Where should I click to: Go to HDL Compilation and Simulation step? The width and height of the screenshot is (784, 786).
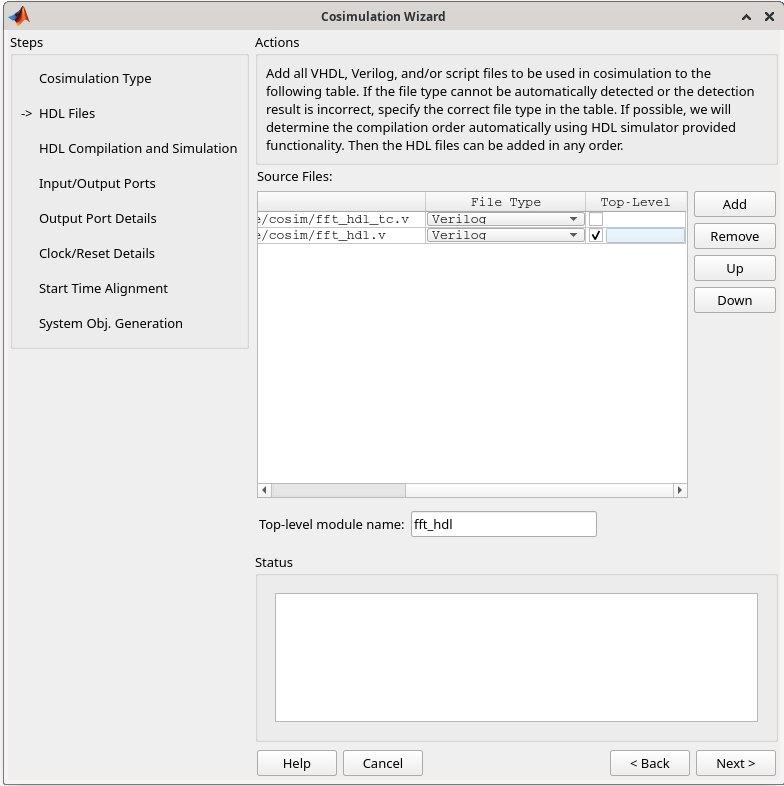click(138, 148)
